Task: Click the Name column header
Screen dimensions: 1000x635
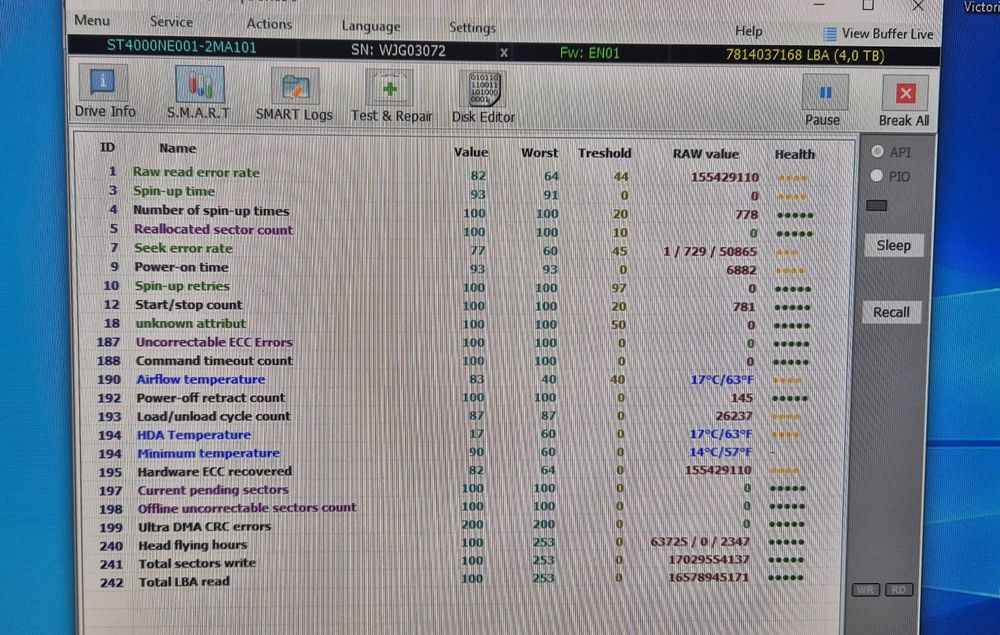Action: coord(177,148)
